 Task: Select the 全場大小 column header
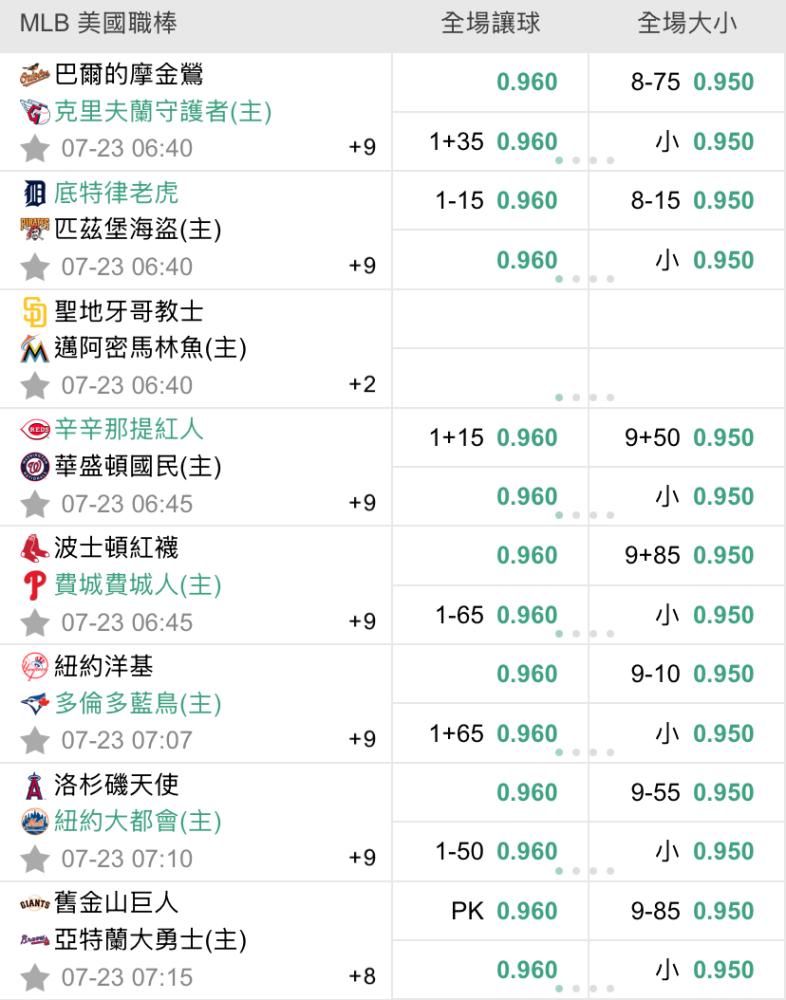tap(686, 24)
